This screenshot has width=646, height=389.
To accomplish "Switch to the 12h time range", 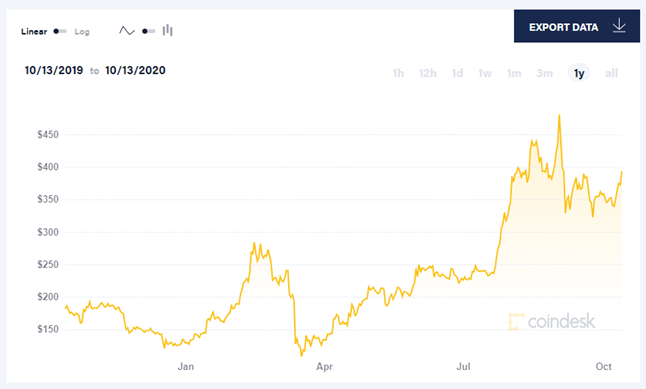I will 428,73.
